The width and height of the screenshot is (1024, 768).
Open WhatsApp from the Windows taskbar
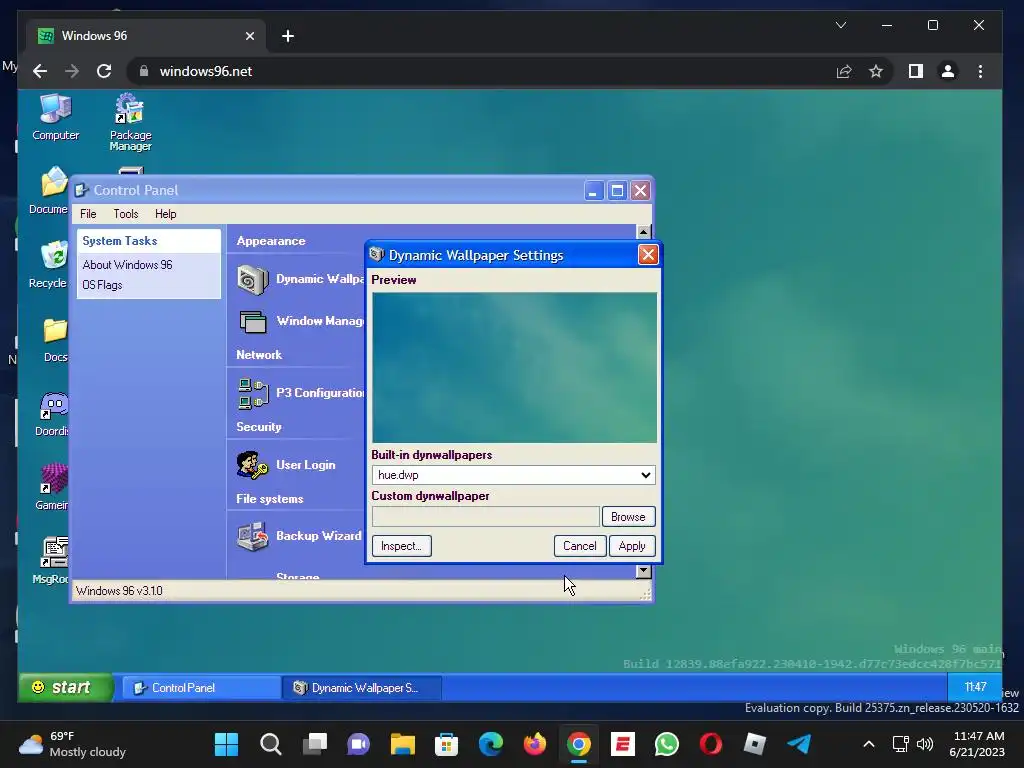pyautogui.click(x=667, y=744)
